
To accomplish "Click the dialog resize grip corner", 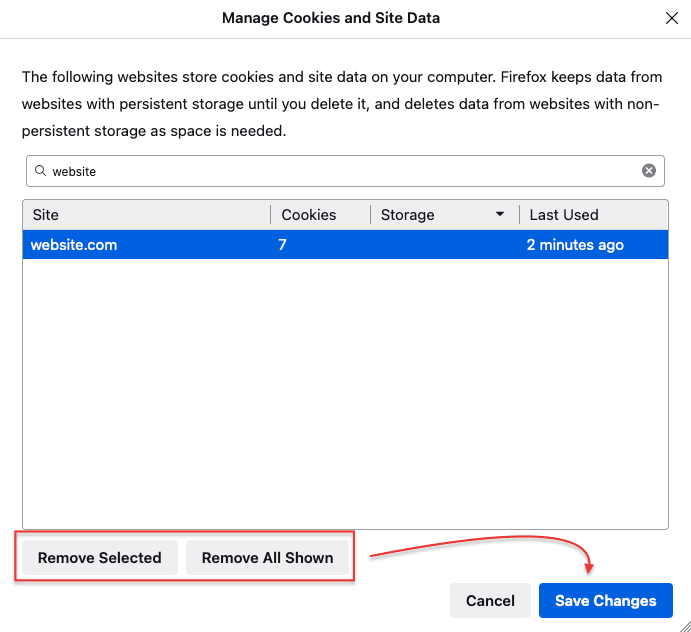I will pyautogui.click(x=686, y=627).
